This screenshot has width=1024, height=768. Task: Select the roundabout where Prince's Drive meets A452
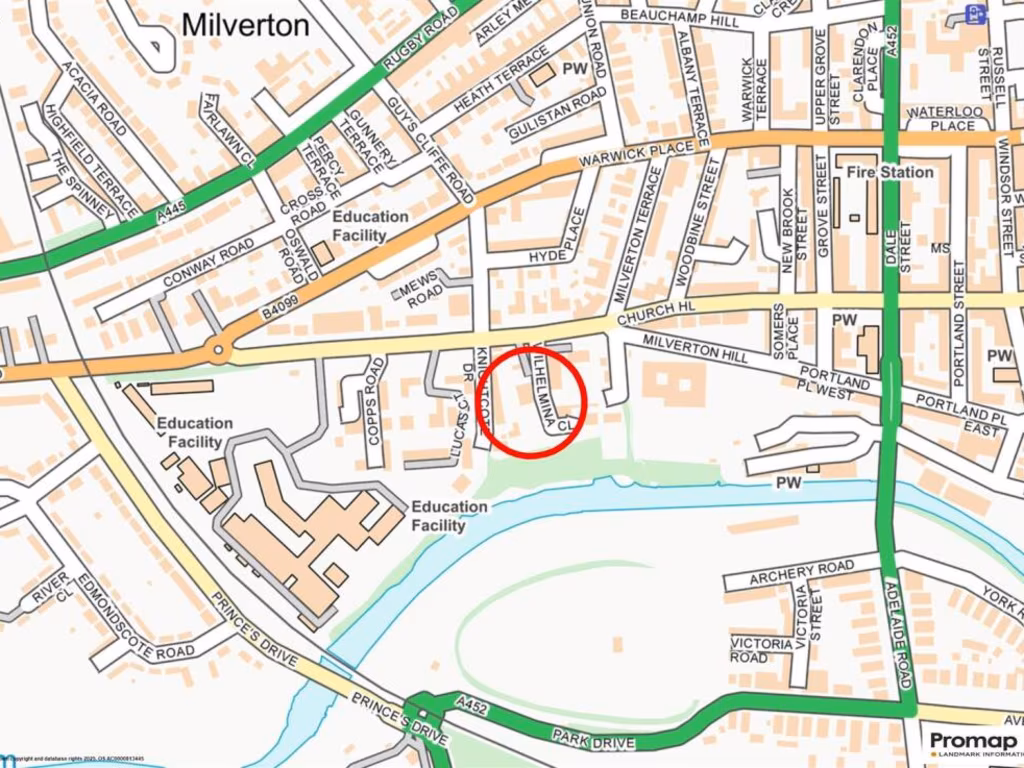(423, 714)
